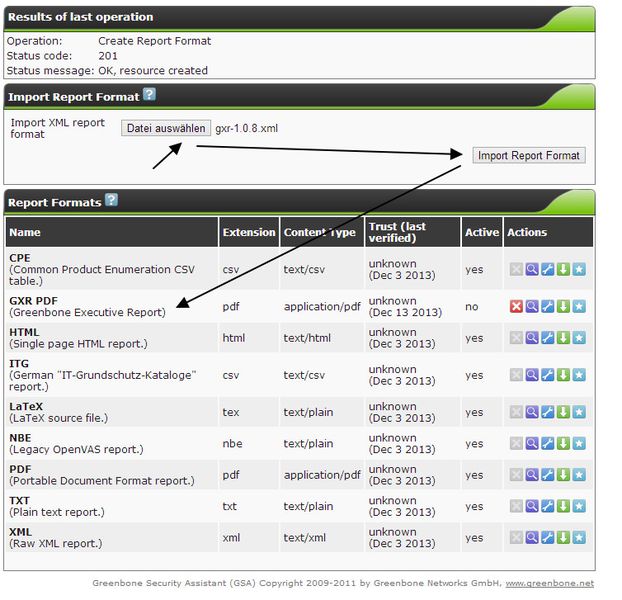Verify the CPE report format
This screenshot has width=622, height=600.
click(579, 269)
